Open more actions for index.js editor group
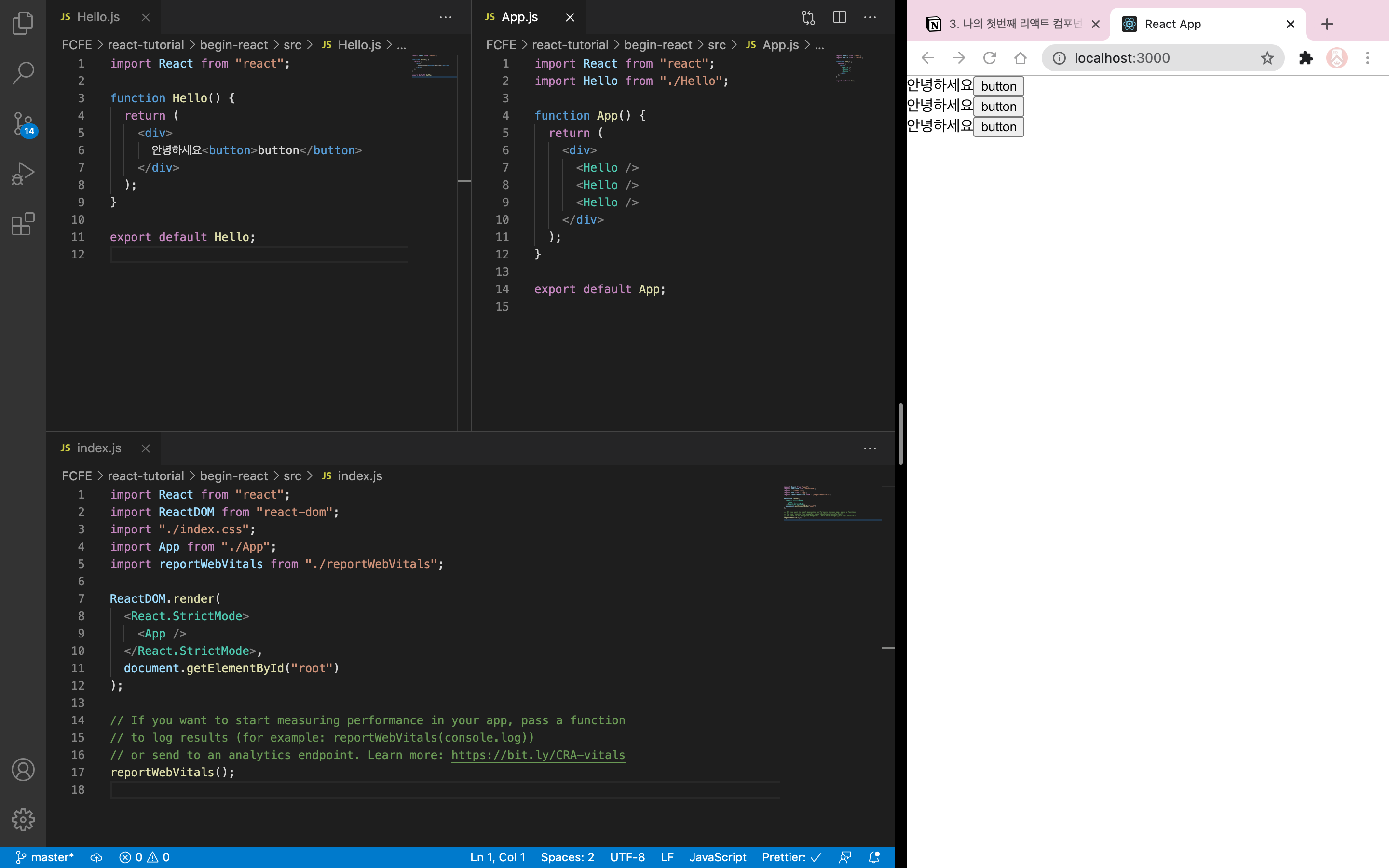This screenshot has width=1389, height=868. pyautogui.click(x=870, y=448)
